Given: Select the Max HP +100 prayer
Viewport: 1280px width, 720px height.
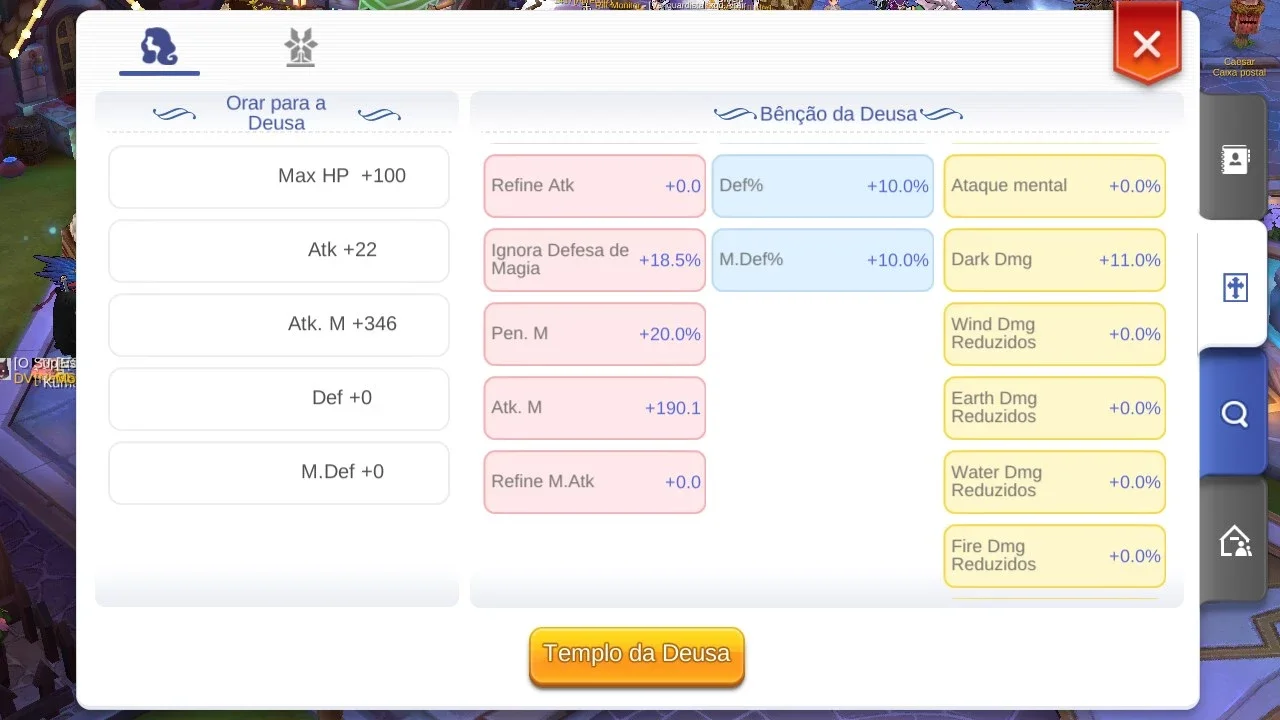Looking at the screenshot, I should (x=279, y=177).
